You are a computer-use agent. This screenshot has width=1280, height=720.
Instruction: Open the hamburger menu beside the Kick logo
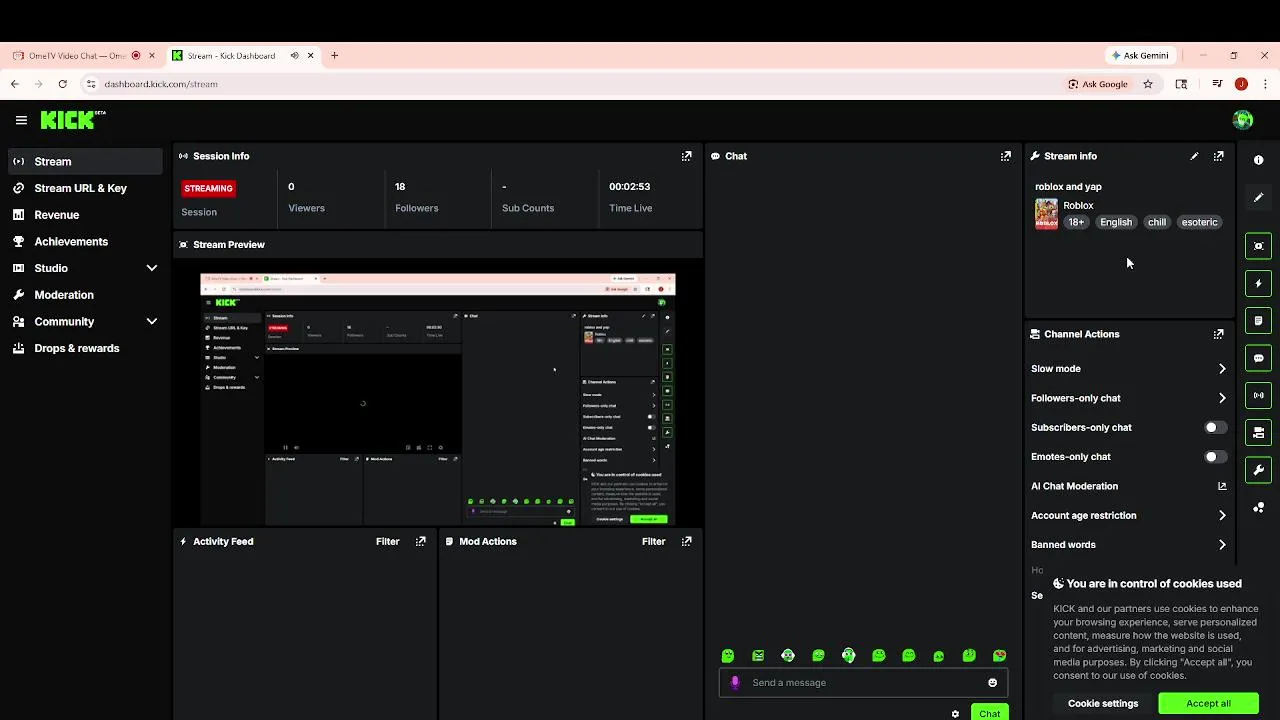(x=21, y=120)
